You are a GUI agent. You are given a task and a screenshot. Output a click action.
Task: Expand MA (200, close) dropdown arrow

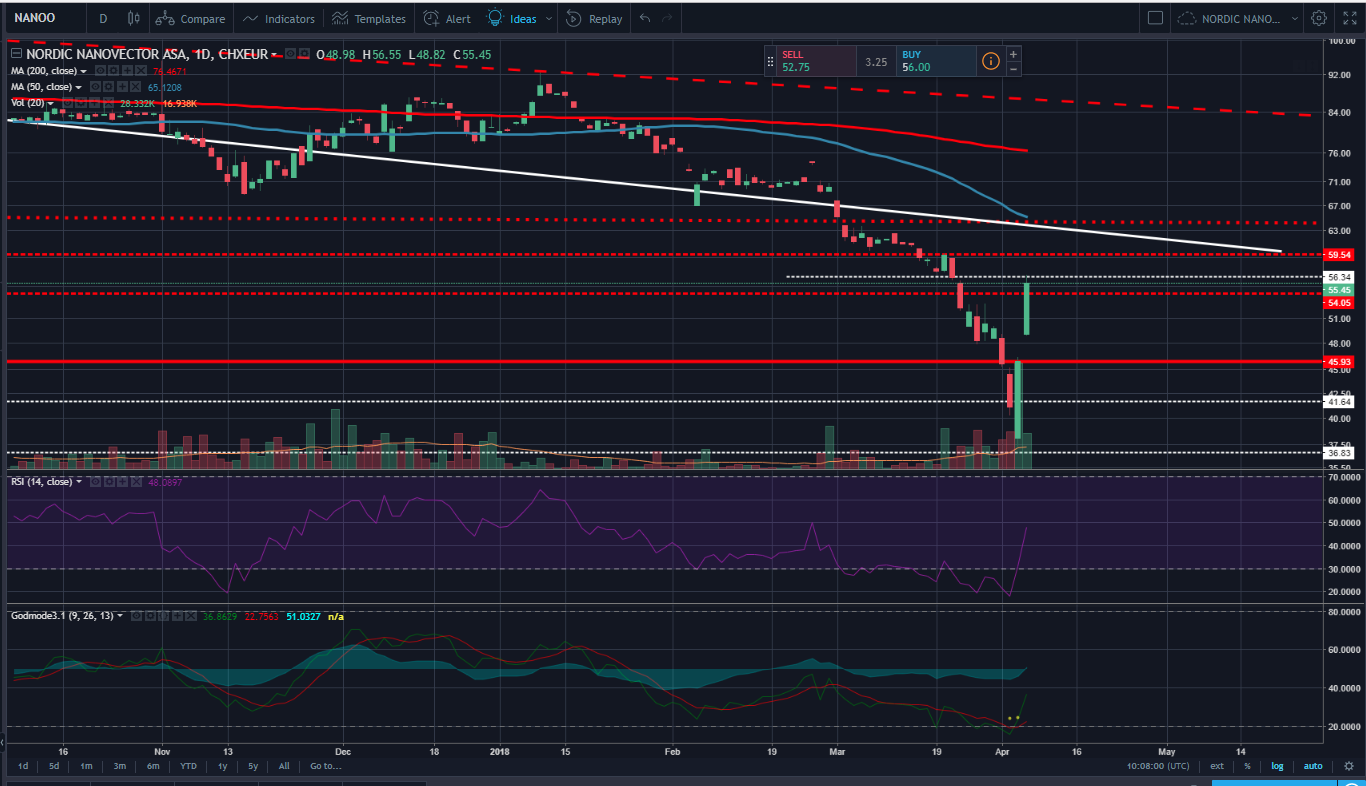pos(83,71)
